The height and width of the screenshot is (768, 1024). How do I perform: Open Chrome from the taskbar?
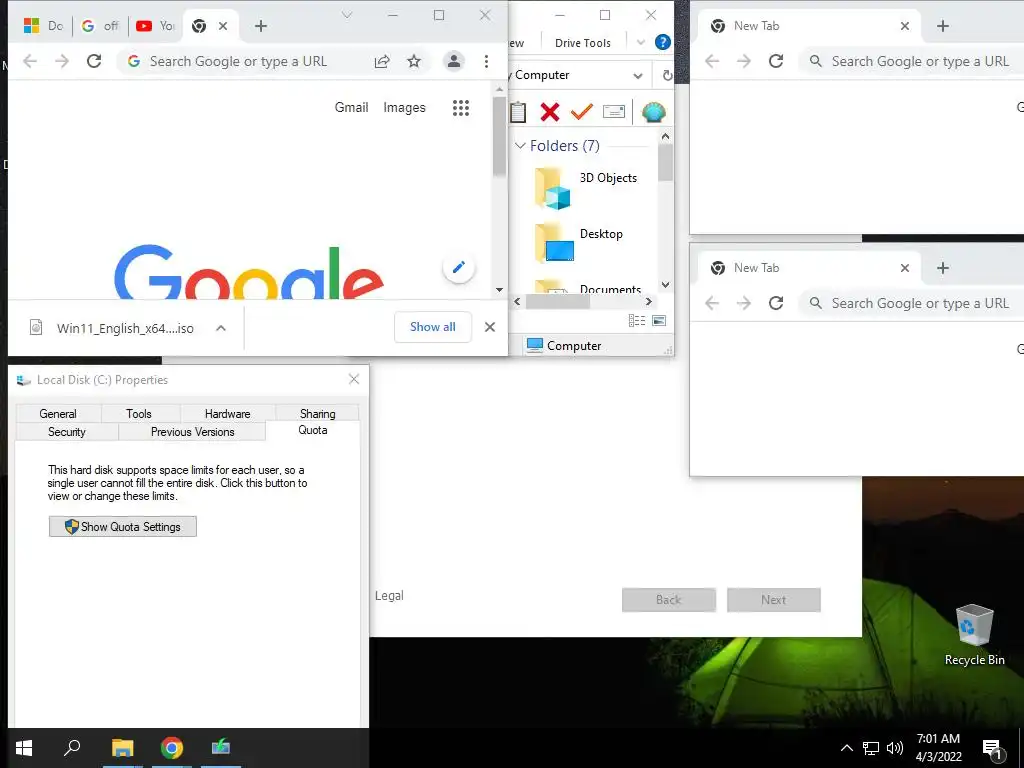tap(172, 748)
